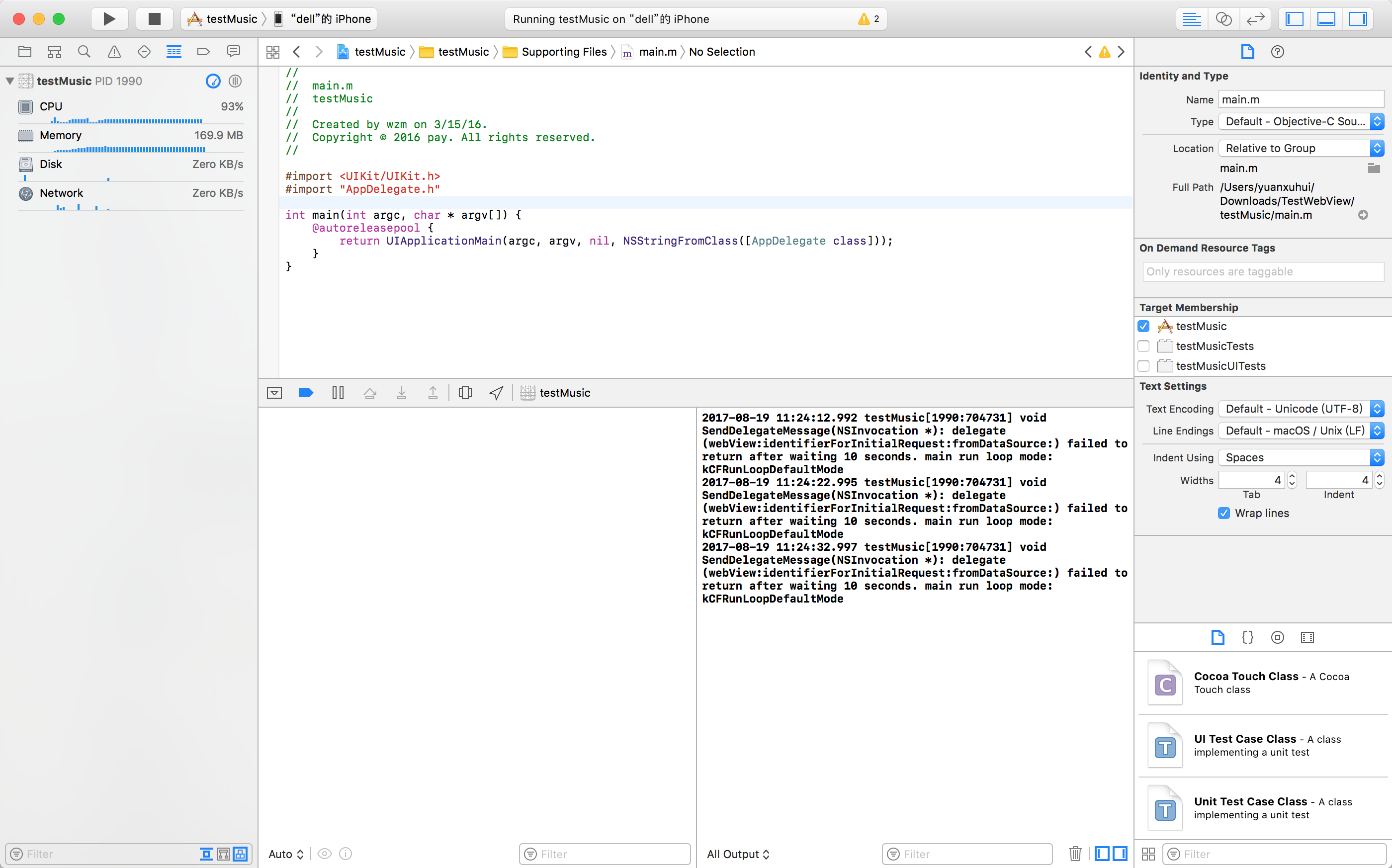Screen dimensions: 1392x868
Task: Open the debug view hierarchy button
Action: pos(465,393)
